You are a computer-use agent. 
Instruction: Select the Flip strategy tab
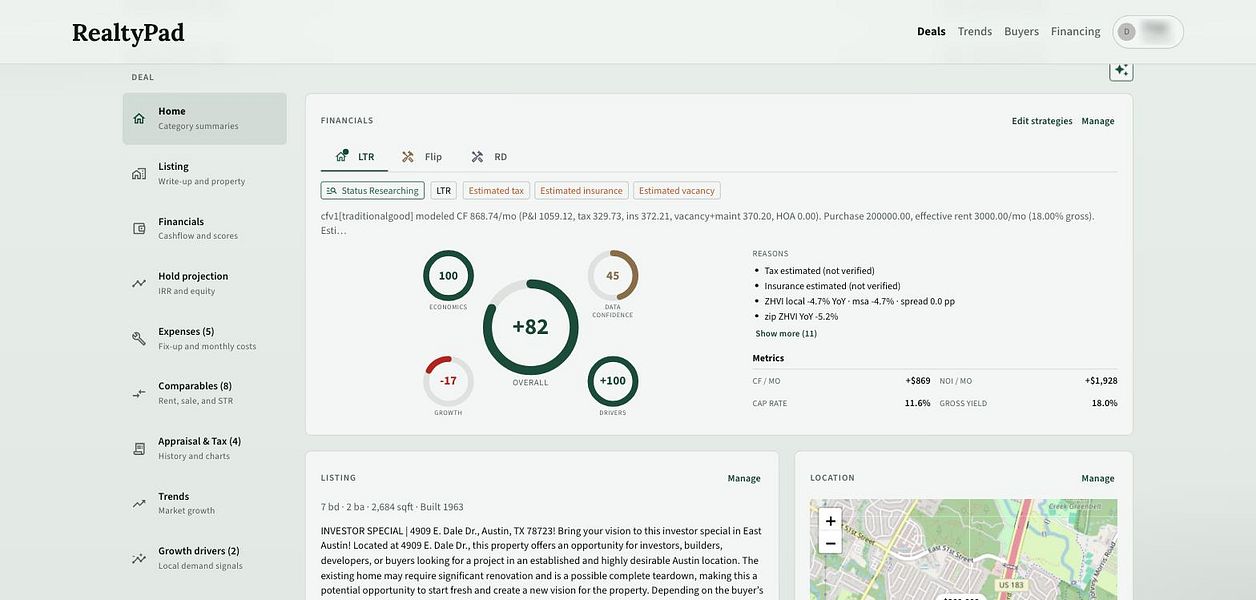coord(422,157)
